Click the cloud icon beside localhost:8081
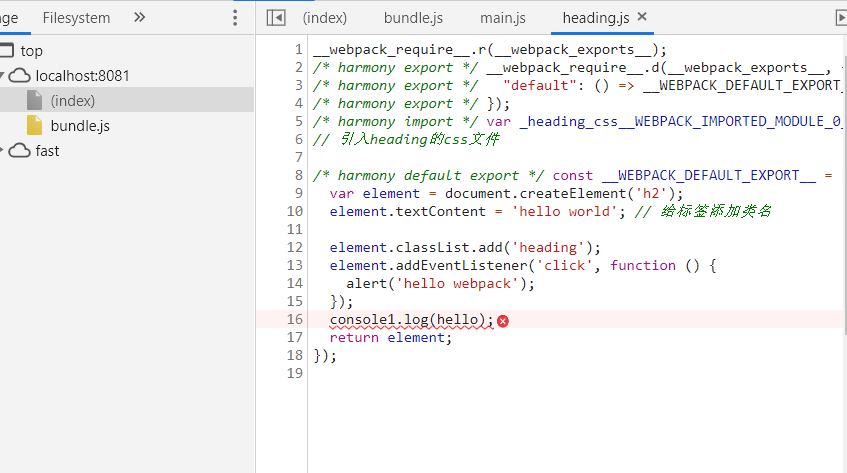The image size is (847, 473). [19, 76]
